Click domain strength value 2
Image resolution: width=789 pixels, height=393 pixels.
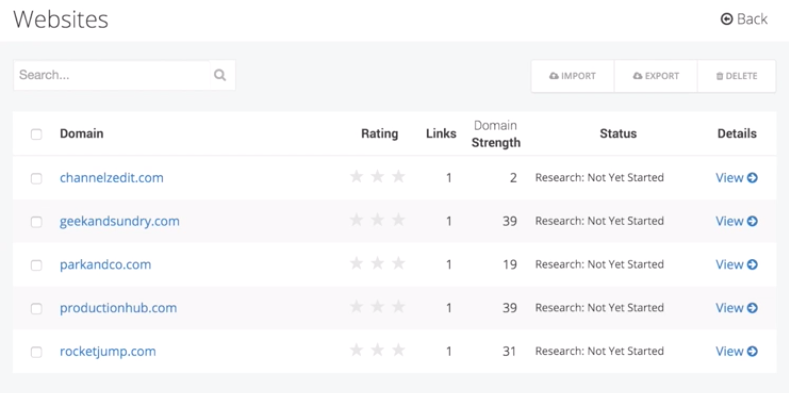[513, 178]
